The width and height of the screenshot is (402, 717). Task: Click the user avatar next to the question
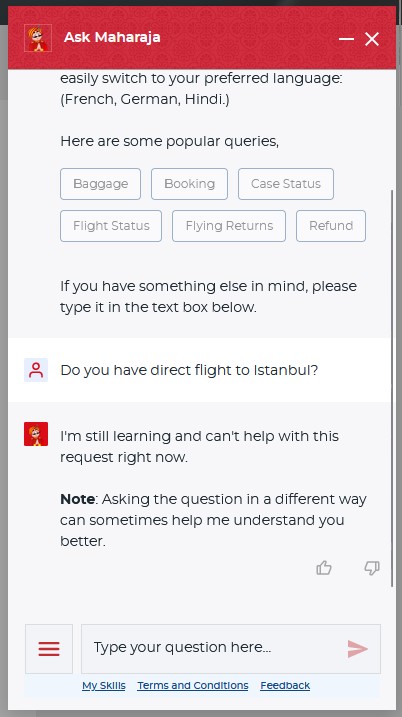(x=36, y=370)
